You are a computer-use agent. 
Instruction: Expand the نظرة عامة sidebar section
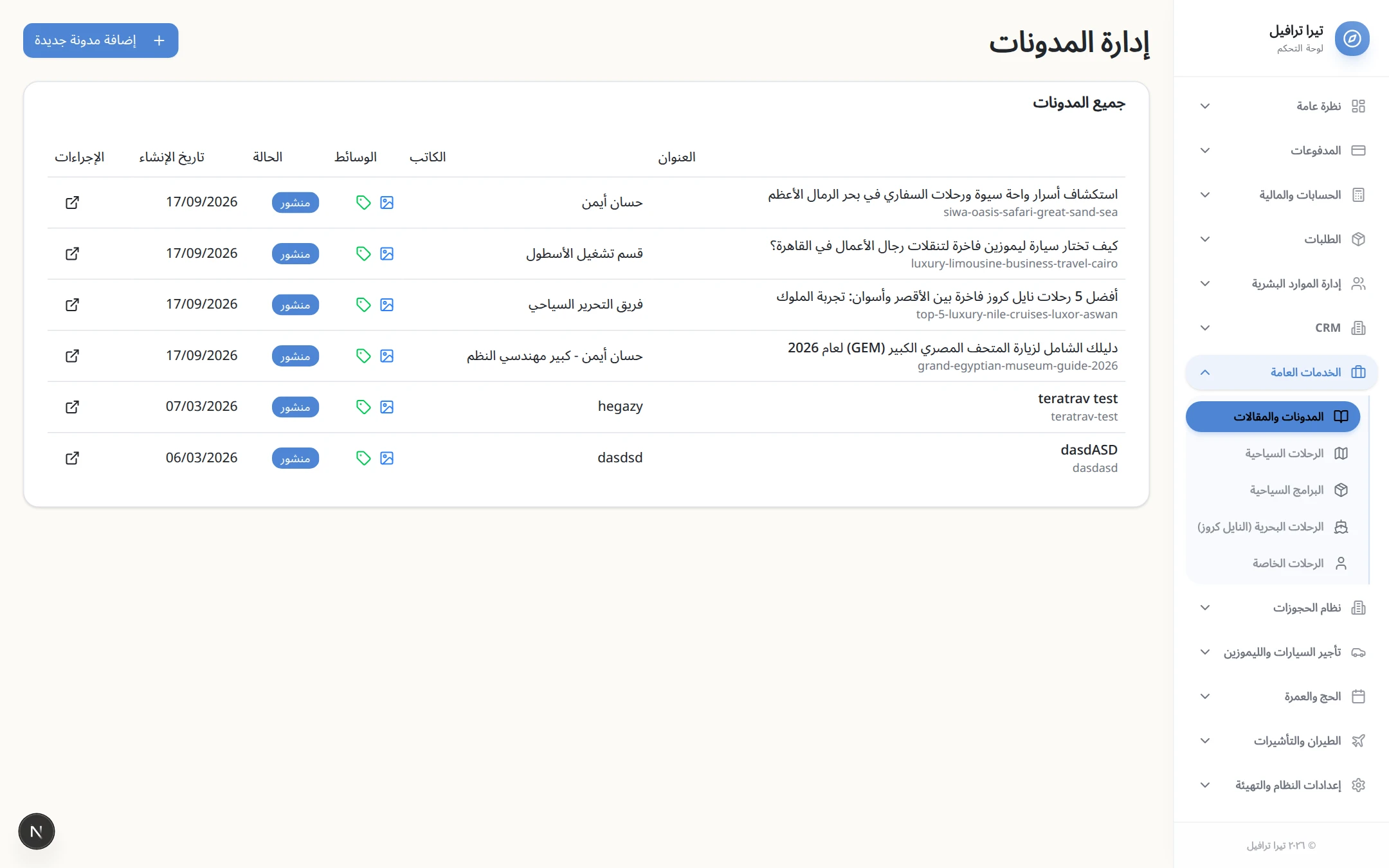coord(1282,106)
